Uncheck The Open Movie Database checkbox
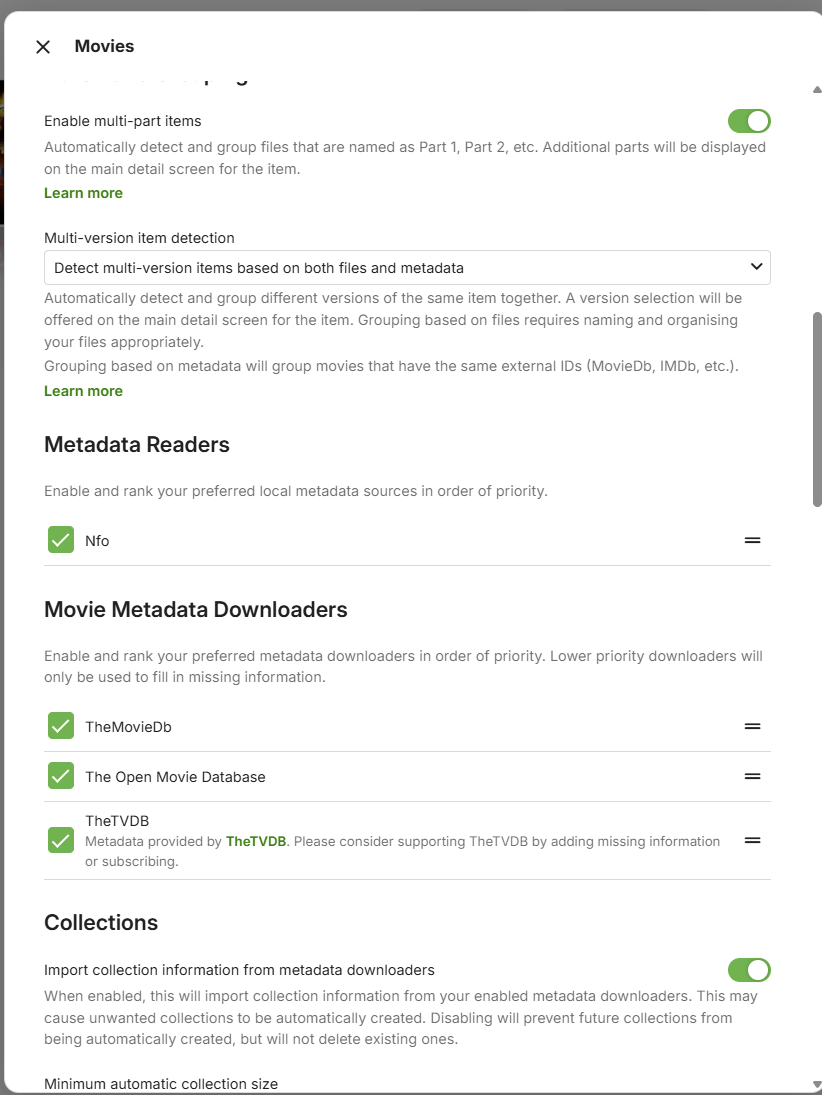Viewport: 822px width, 1095px height. pyautogui.click(x=61, y=777)
